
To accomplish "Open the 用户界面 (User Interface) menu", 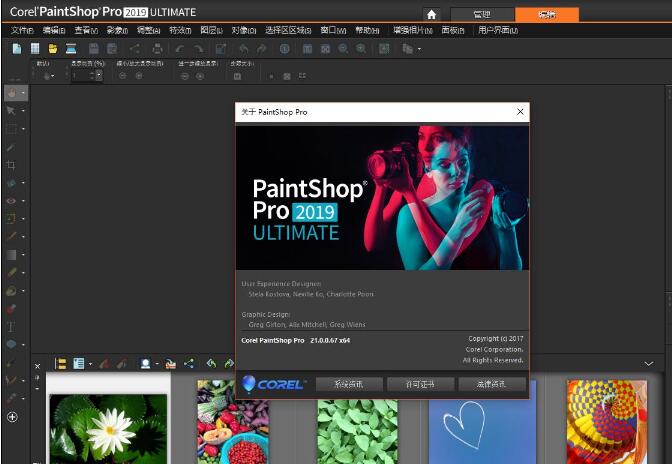I will pos(498,30).
